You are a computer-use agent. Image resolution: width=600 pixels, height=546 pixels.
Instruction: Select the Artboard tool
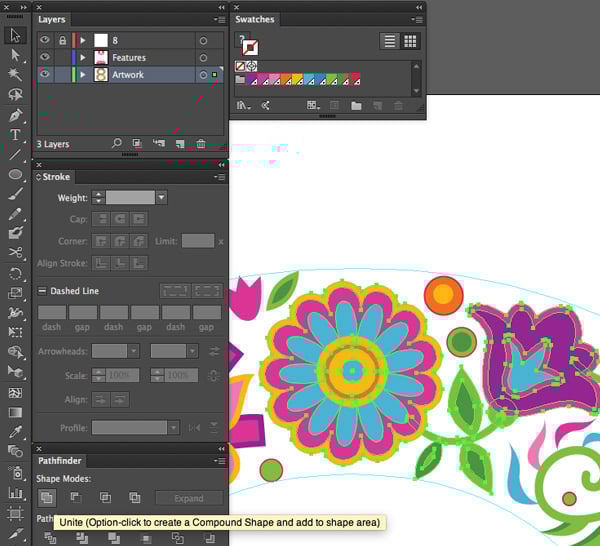pyautogui.click(x=15, y=513)
